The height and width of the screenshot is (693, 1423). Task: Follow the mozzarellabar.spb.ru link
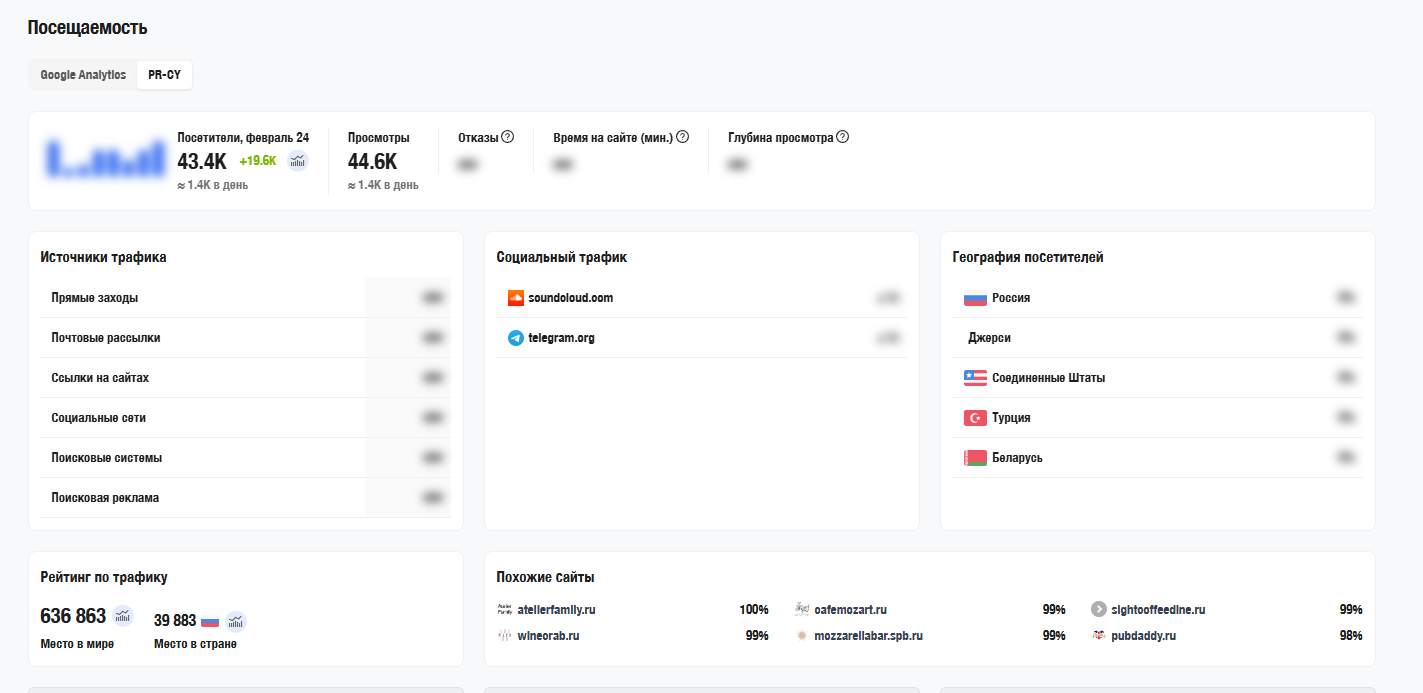tap(868, 635)
